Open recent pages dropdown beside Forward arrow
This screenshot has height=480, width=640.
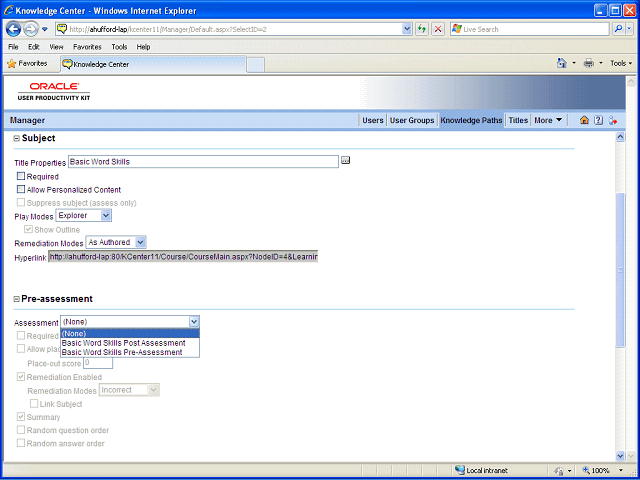click(x=45, y=29)
